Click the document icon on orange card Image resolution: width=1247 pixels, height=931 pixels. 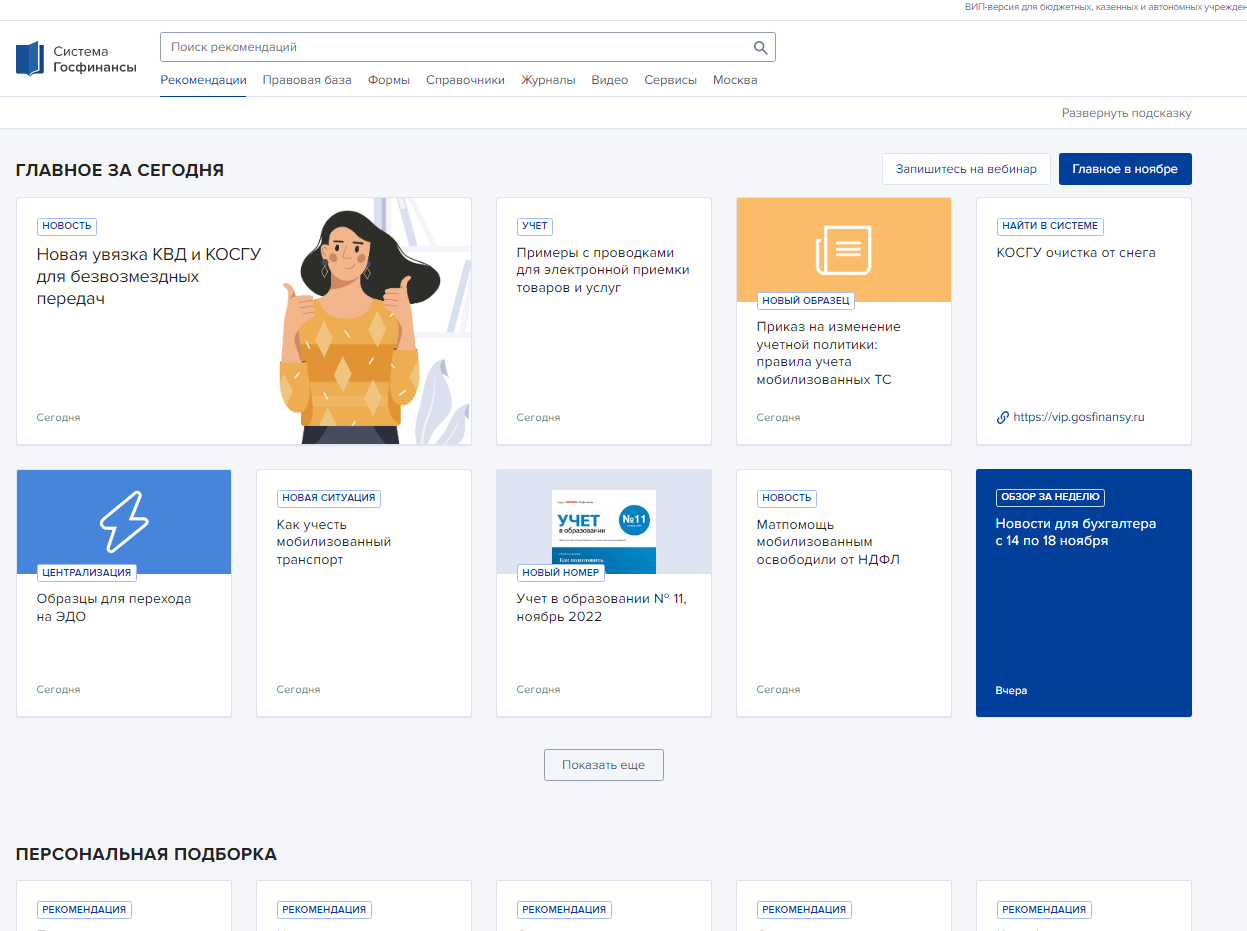click(843, 250)
